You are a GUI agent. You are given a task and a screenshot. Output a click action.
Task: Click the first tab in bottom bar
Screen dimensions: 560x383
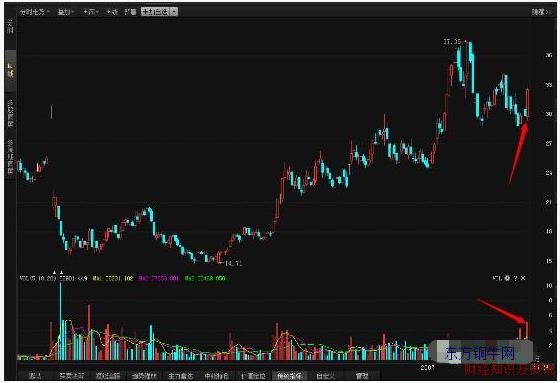click(35, 375)
